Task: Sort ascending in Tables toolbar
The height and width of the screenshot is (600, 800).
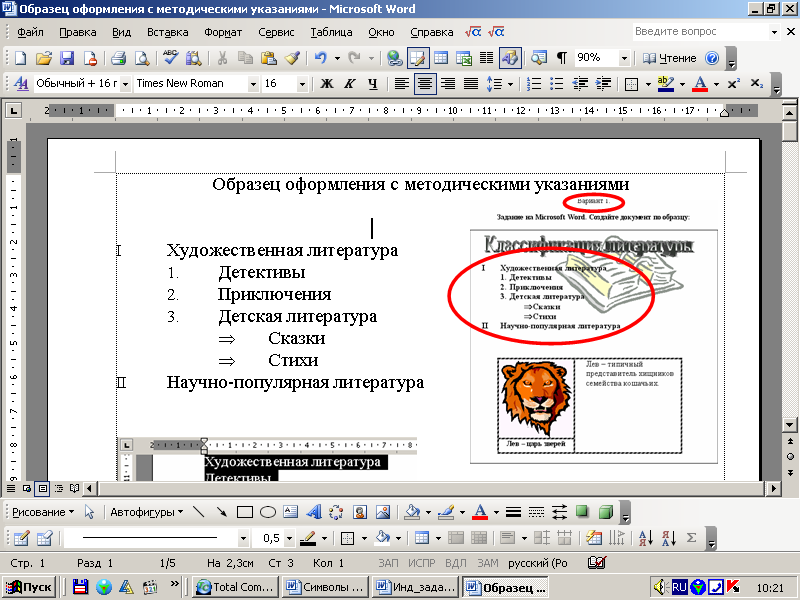Action: [645, 538]
